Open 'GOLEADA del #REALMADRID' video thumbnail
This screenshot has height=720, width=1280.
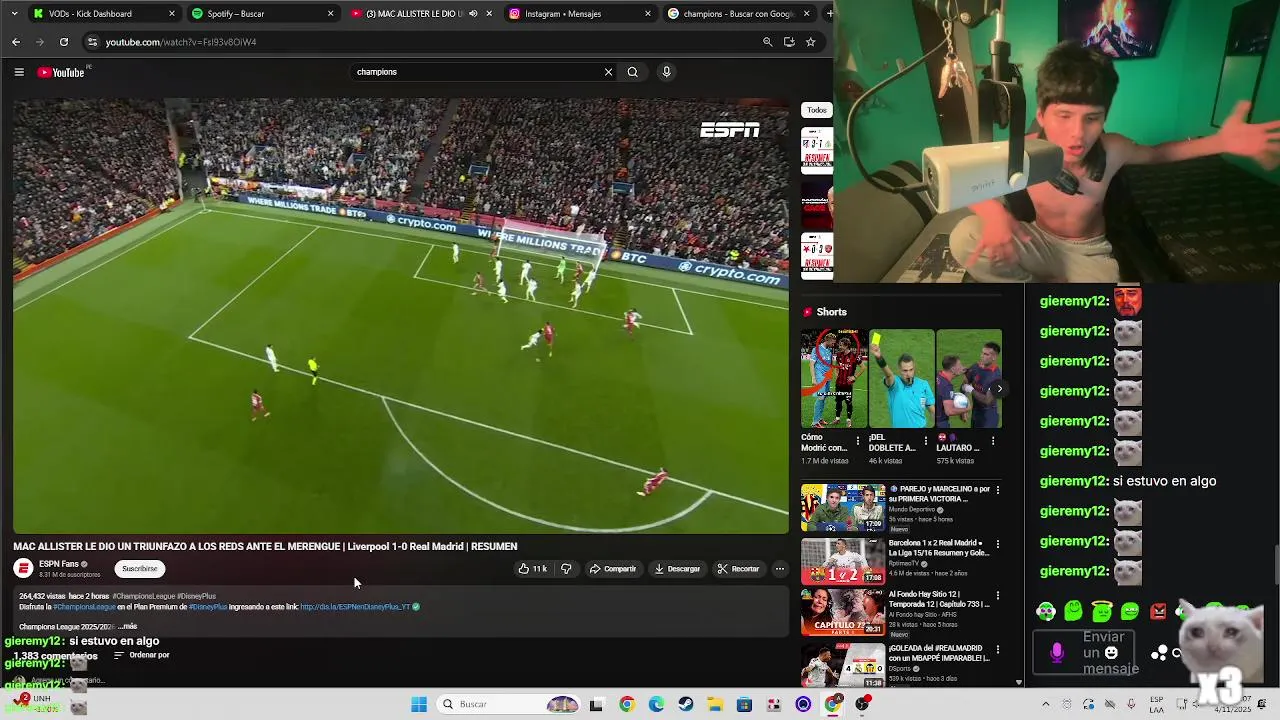click(x=843, y=666)
